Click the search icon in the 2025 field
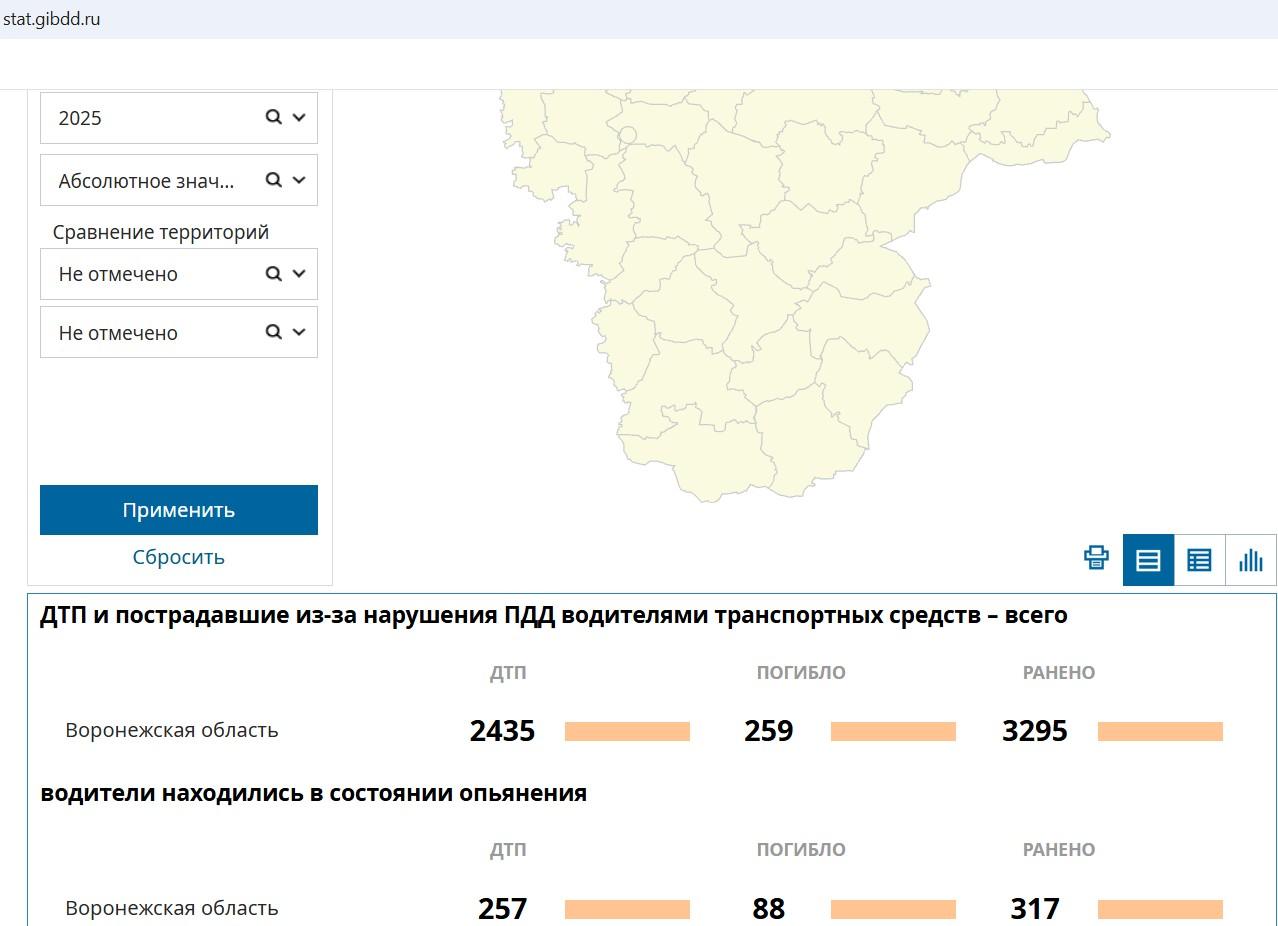 pyautogui.click(x=273, y=117)
